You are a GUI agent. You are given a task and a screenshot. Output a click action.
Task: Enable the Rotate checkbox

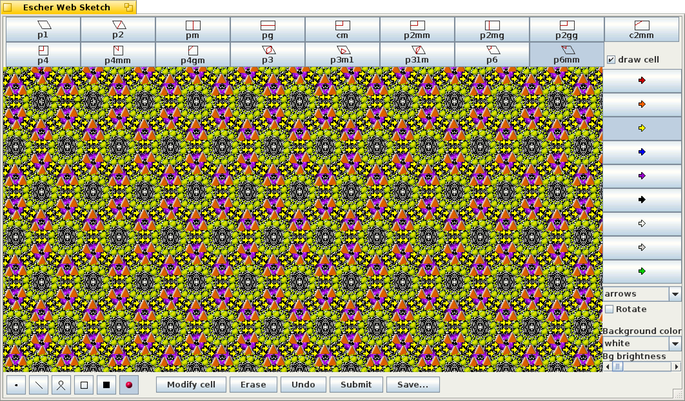tap(609, 309)
